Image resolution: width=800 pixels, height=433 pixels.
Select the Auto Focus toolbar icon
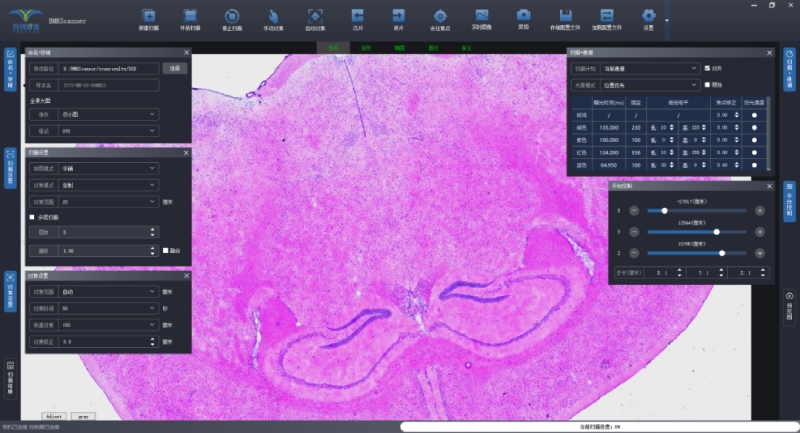316,17
